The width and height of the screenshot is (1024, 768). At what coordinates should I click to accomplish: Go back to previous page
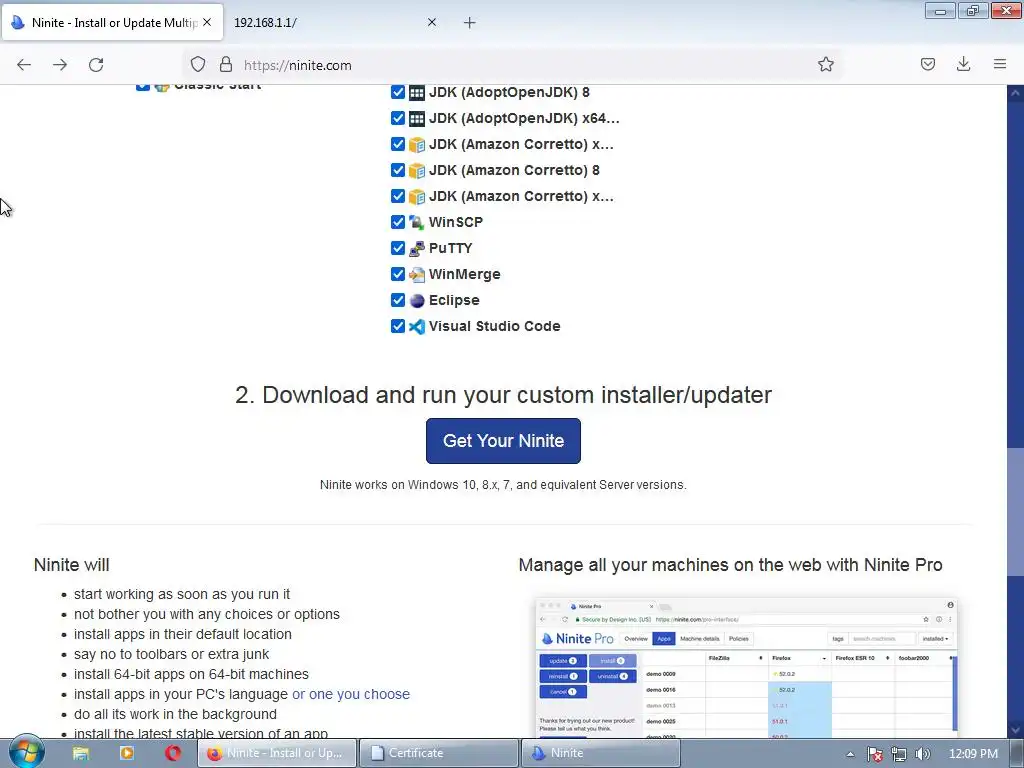[x=24, y=65]
